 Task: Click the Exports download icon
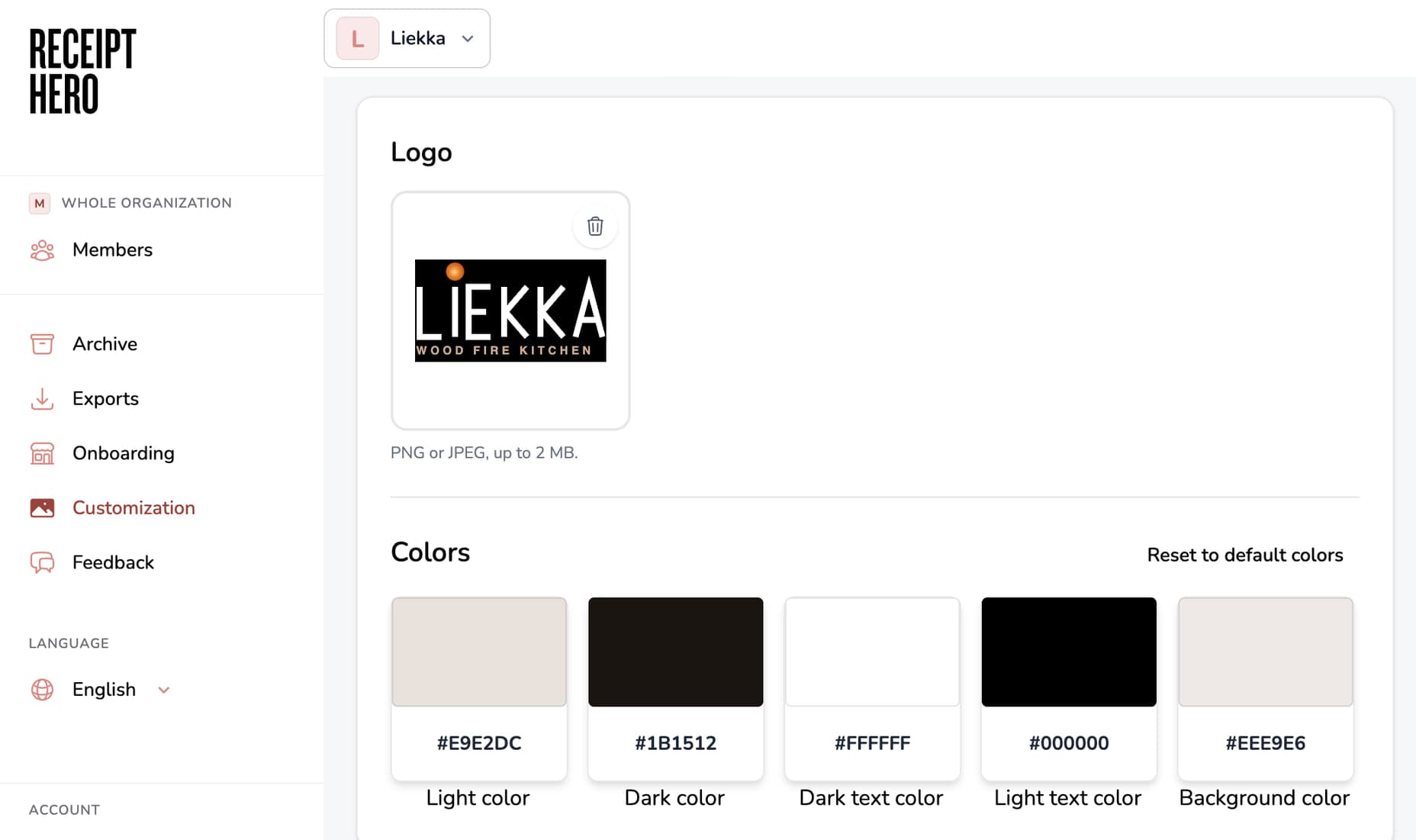[x=42, y=399]
